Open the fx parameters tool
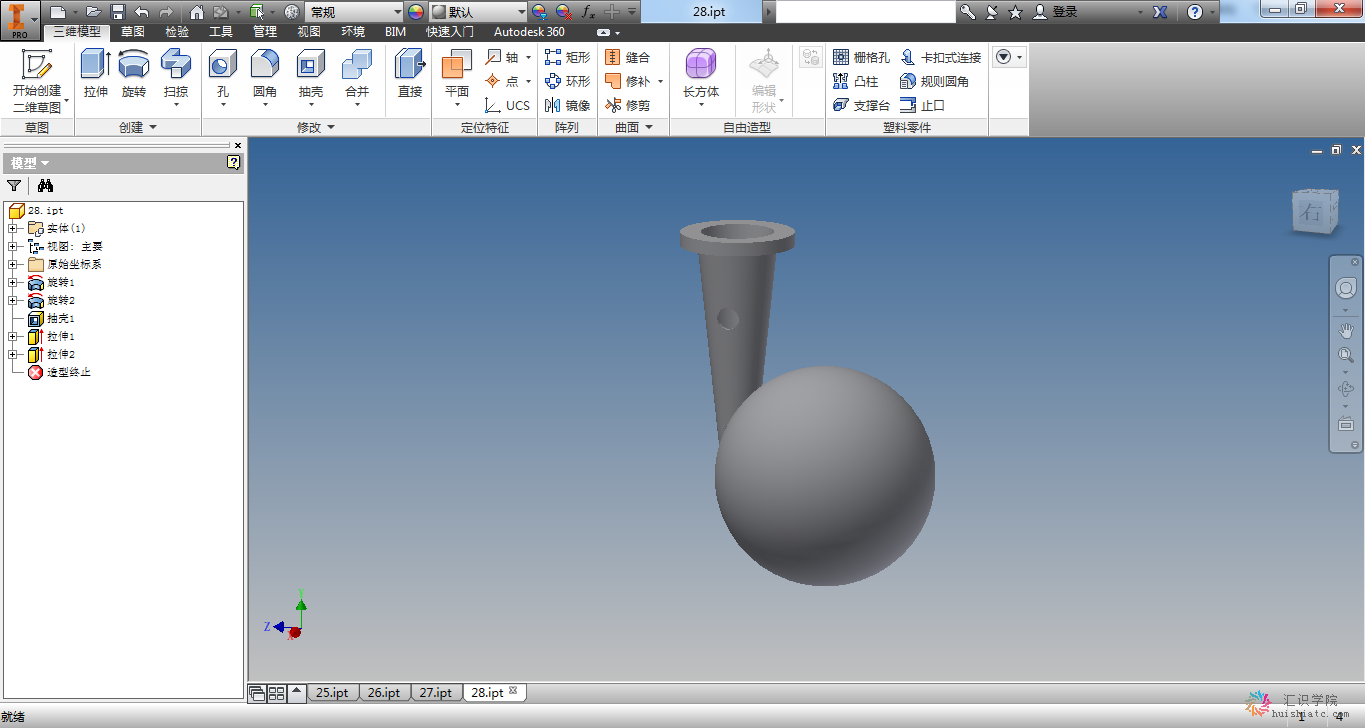The width and height of the screenshot is (1365, 728). (588, 12)
